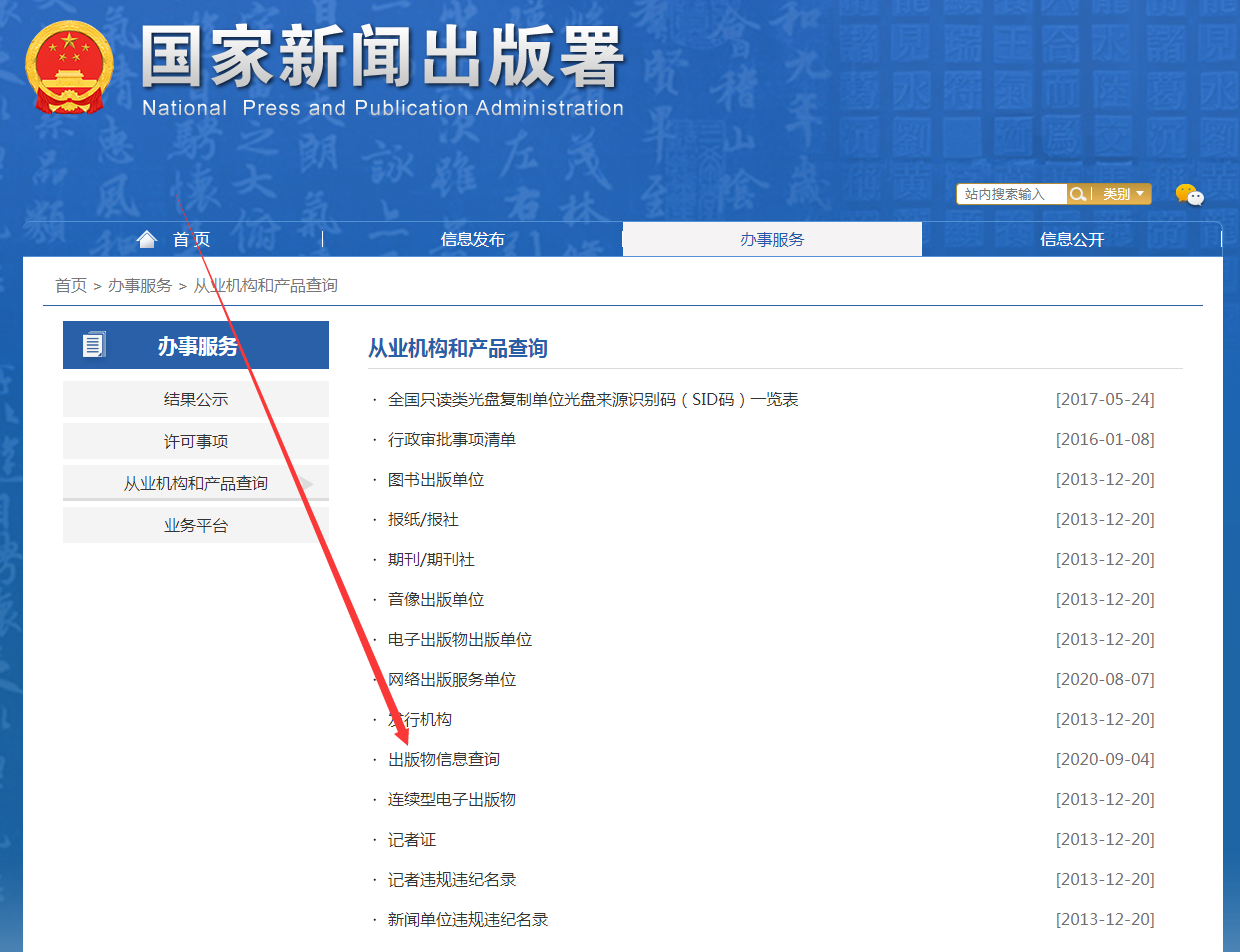The image size is (1240, 952).
Task: Open the 行政审批事项清单 link
Action: [452, 440]
